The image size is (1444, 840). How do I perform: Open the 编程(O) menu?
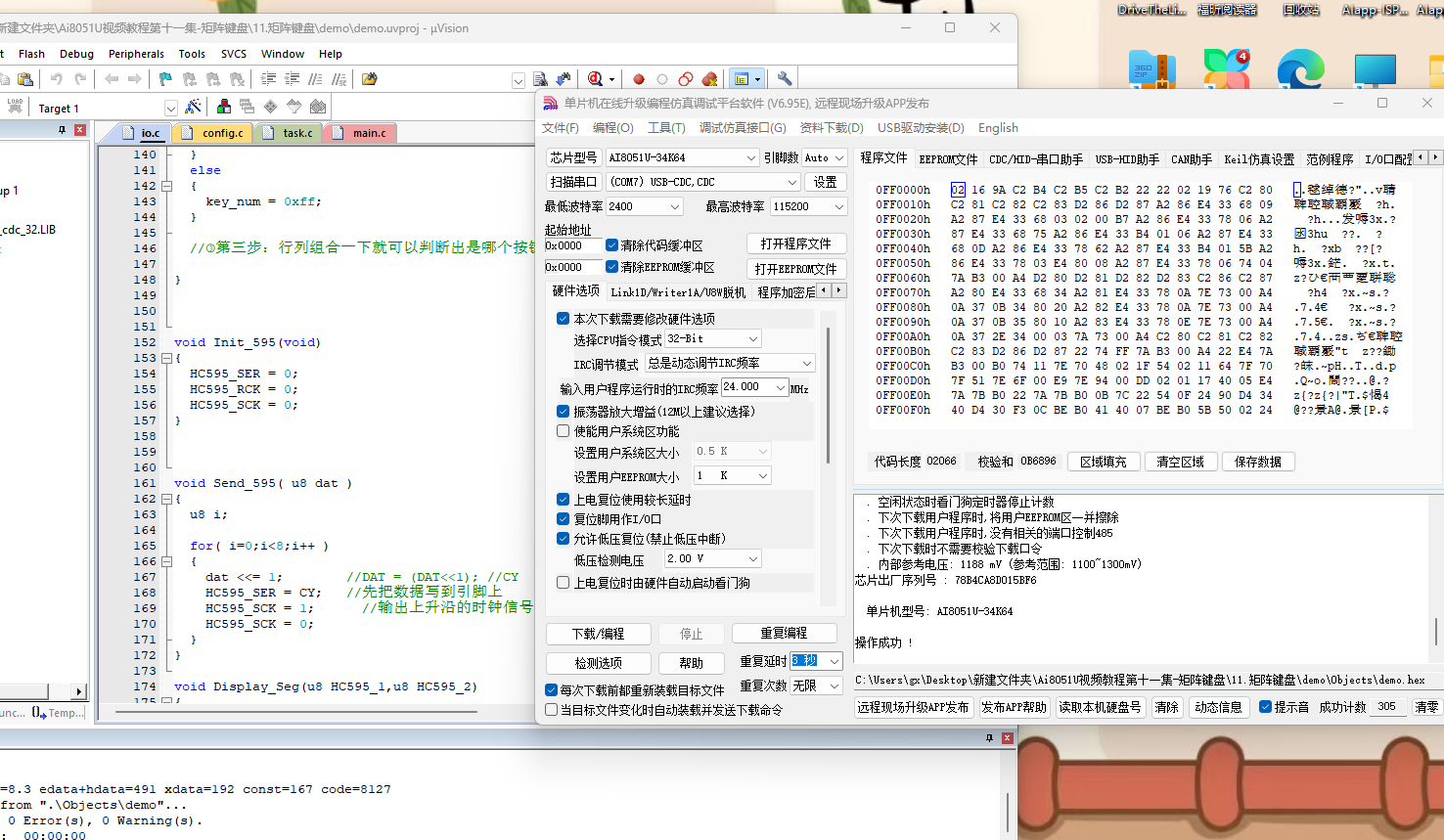(x=612, y=128)
